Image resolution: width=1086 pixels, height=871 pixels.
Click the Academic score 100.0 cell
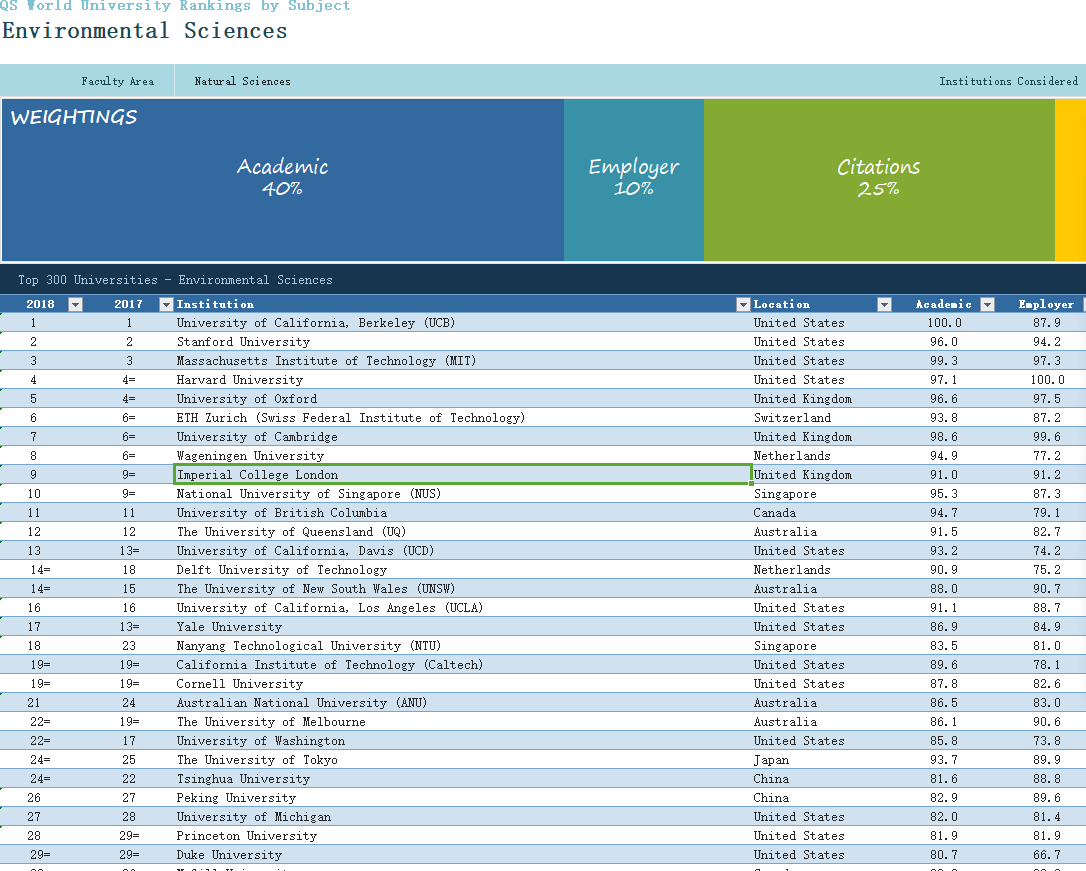(945, 323)
